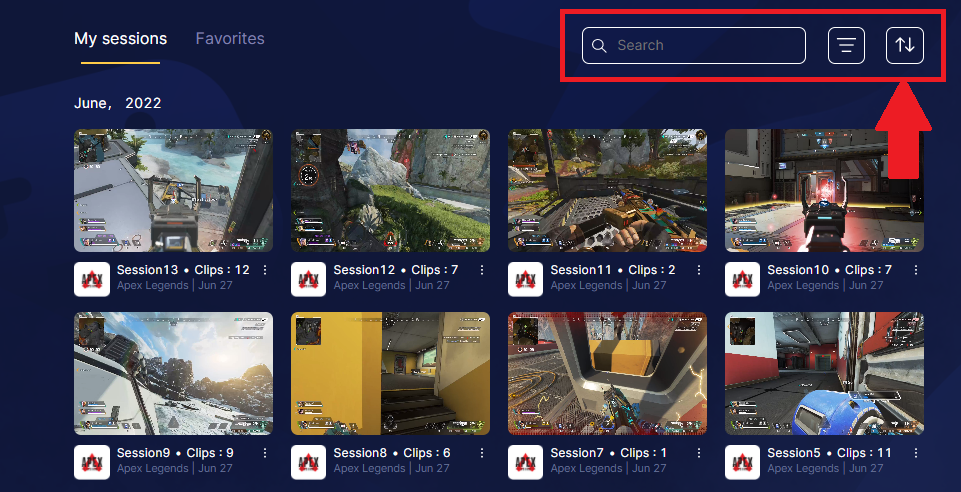
Task: Click the 'Session10 • Clips : 7' title
Action: tap(830, 270)
